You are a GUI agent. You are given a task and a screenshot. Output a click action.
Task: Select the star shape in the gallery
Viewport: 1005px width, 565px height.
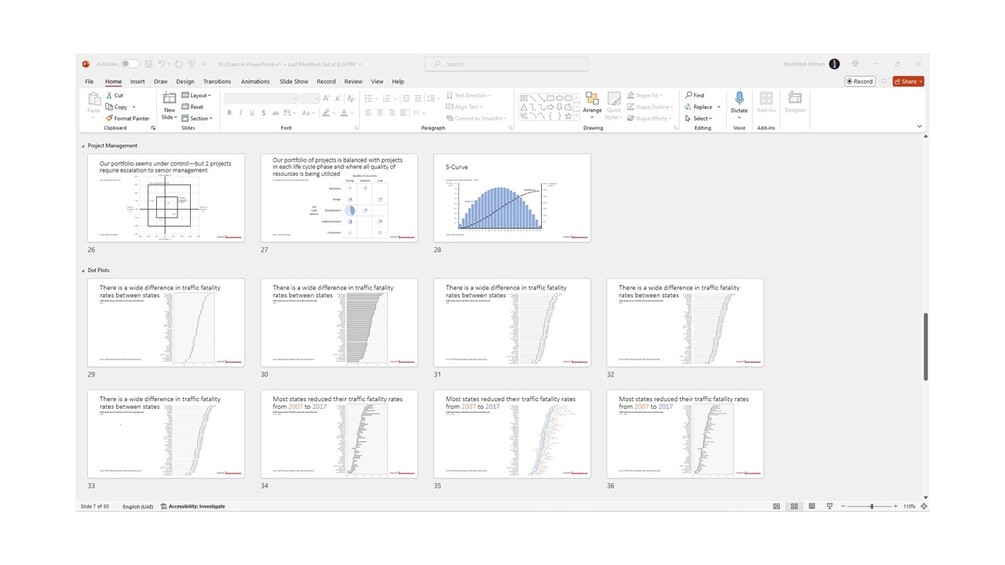coord(568,116)
